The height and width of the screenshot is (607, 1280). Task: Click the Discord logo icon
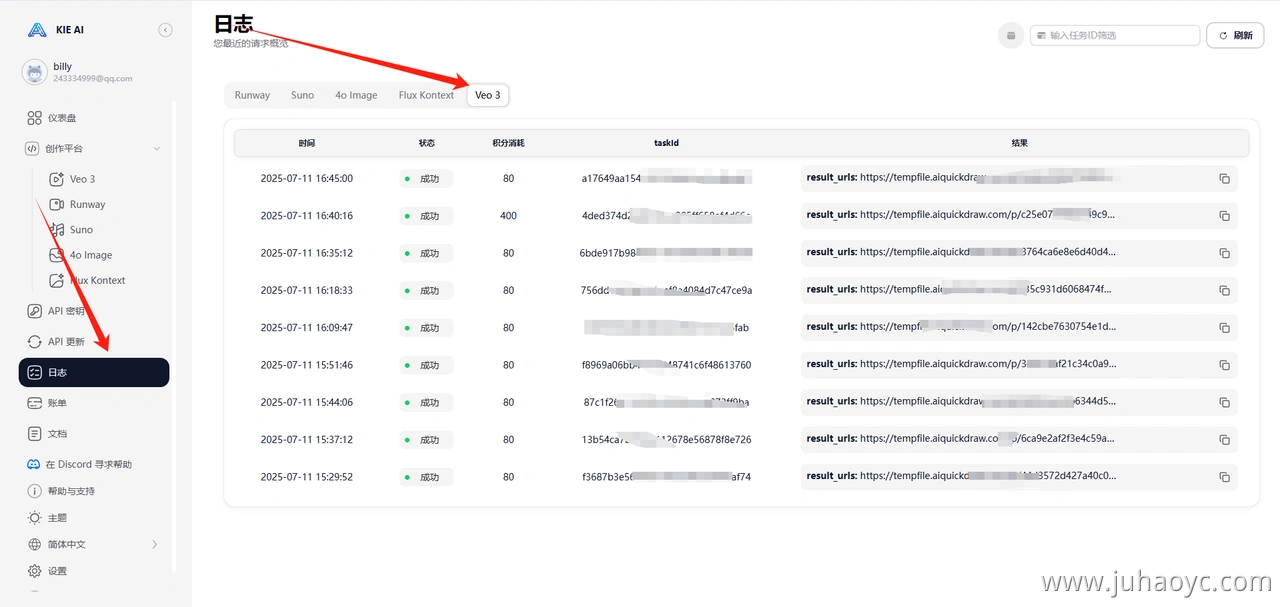pos(35,464)
